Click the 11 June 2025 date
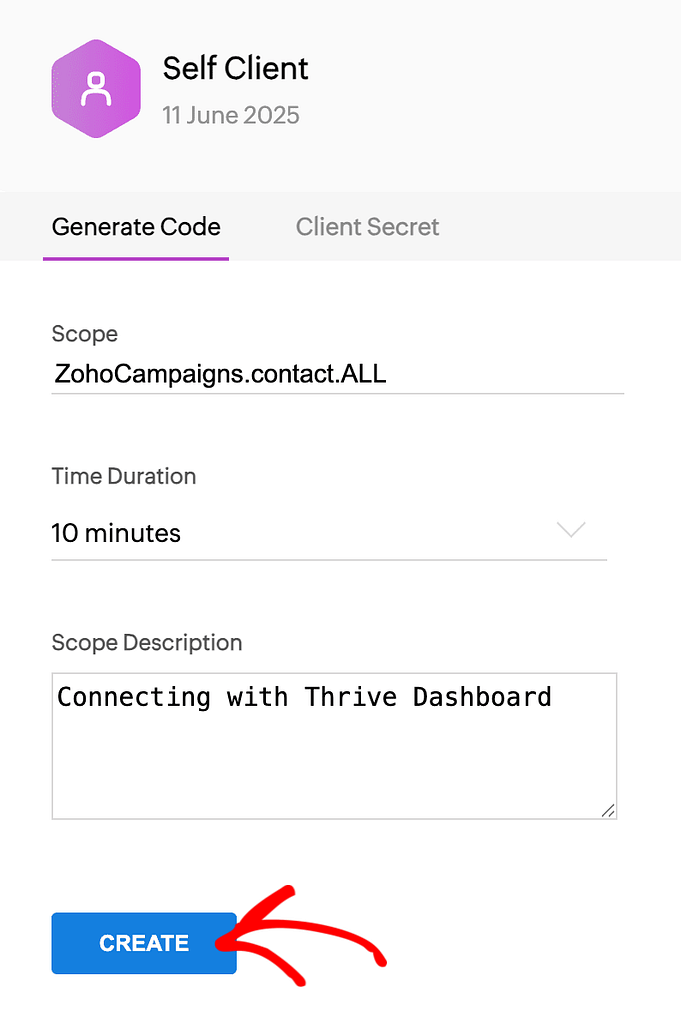The width and height of the screenshot is (681, 1024). click(x=230, y=115)
